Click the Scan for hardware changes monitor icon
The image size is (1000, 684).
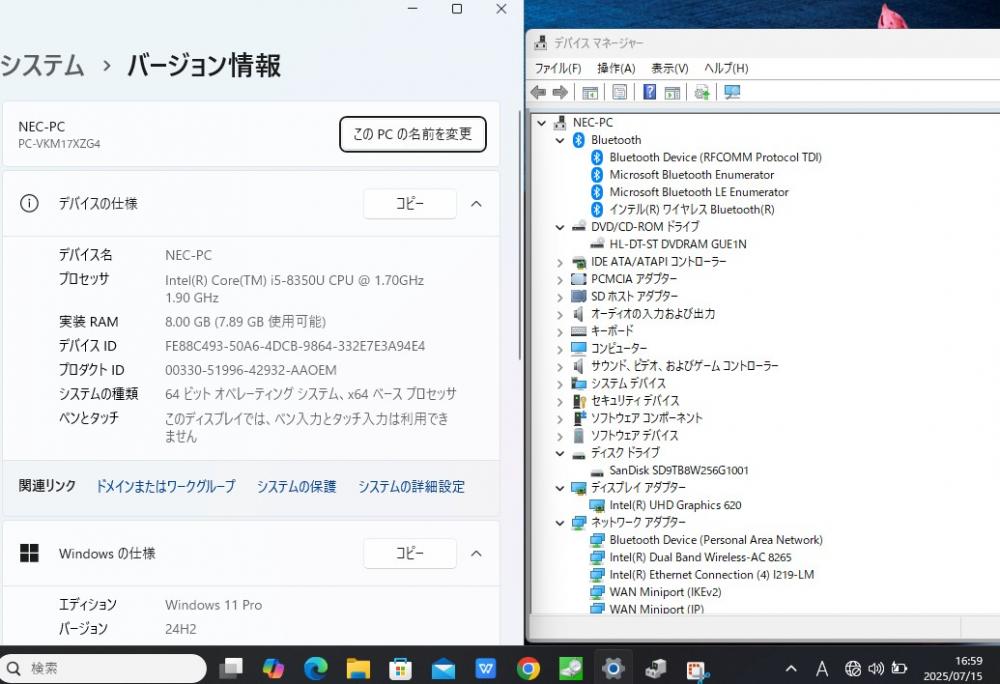click(x=732, y=92)
